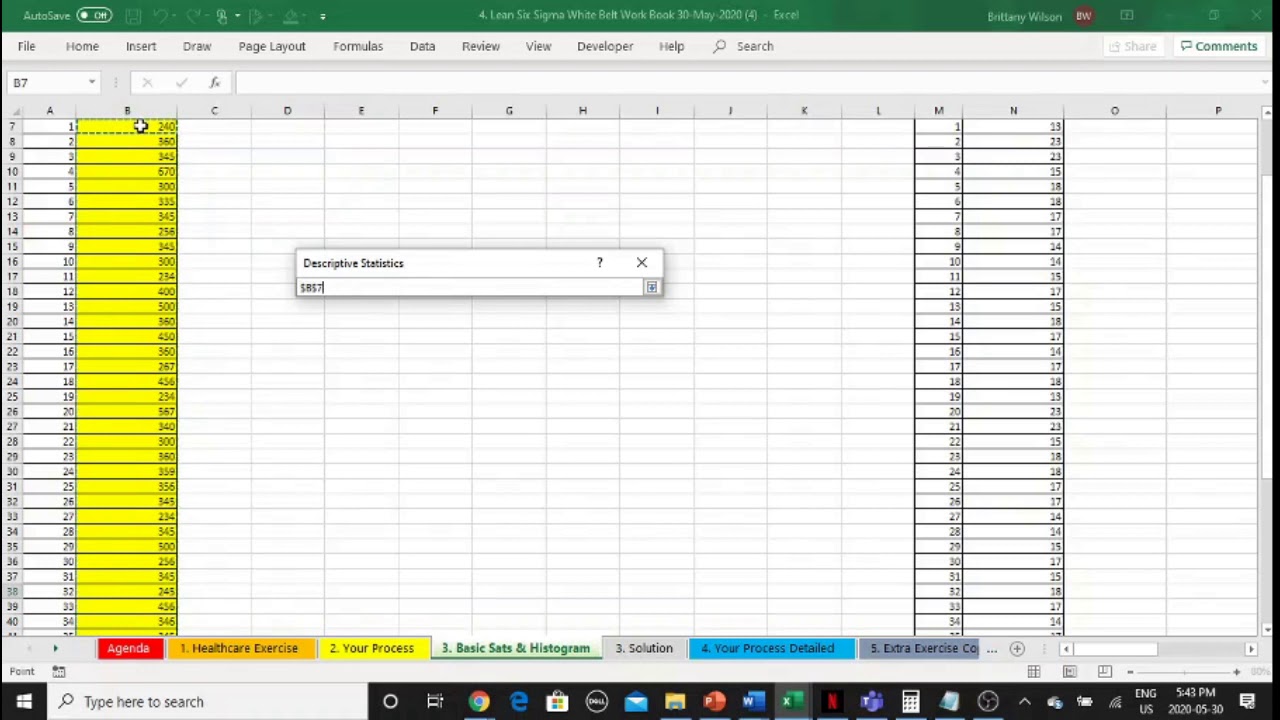Switch to Normal view icon

click(x=1034, y=672)
